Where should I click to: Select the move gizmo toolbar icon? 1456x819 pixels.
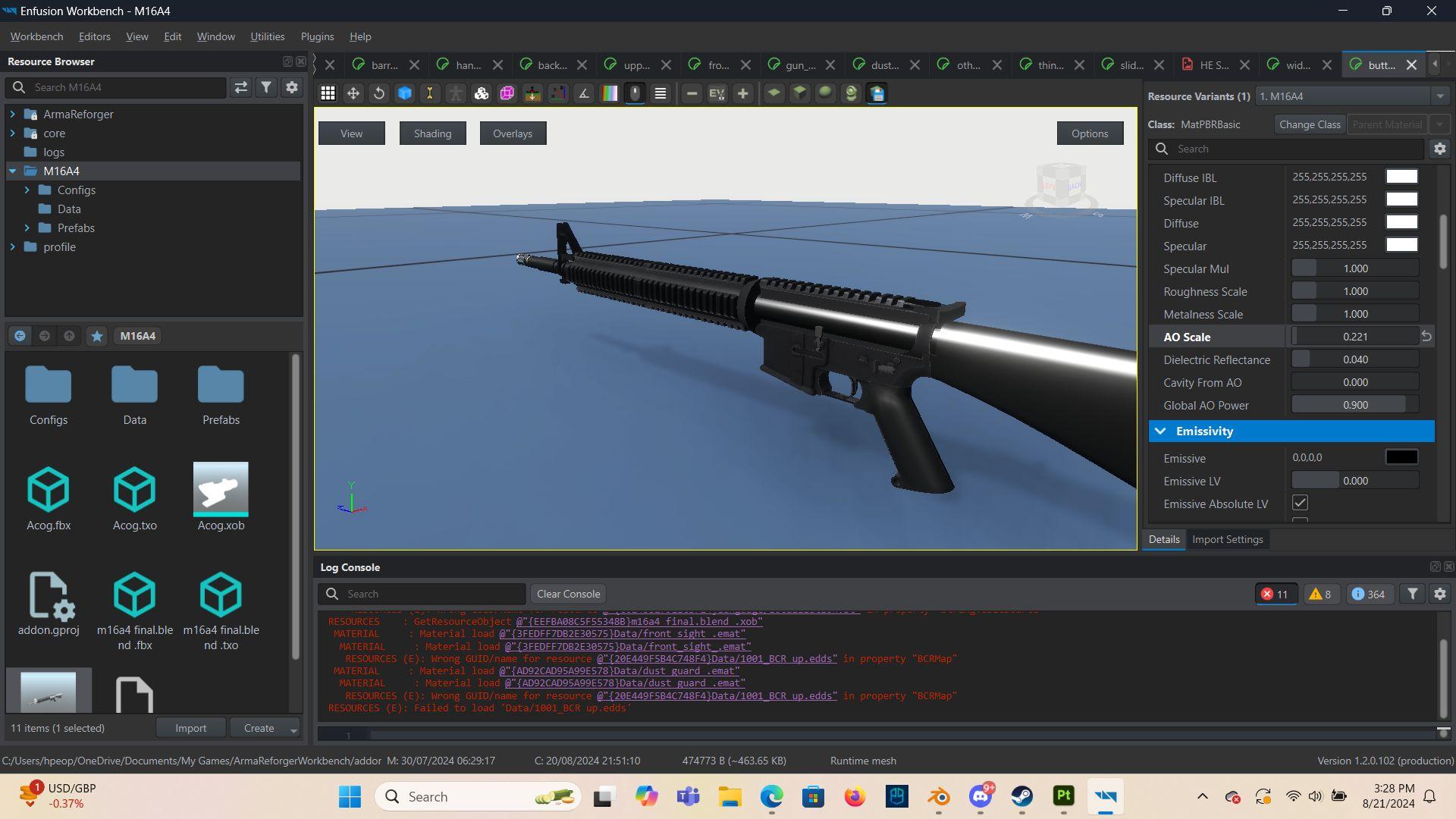click(x=353, y=93)
